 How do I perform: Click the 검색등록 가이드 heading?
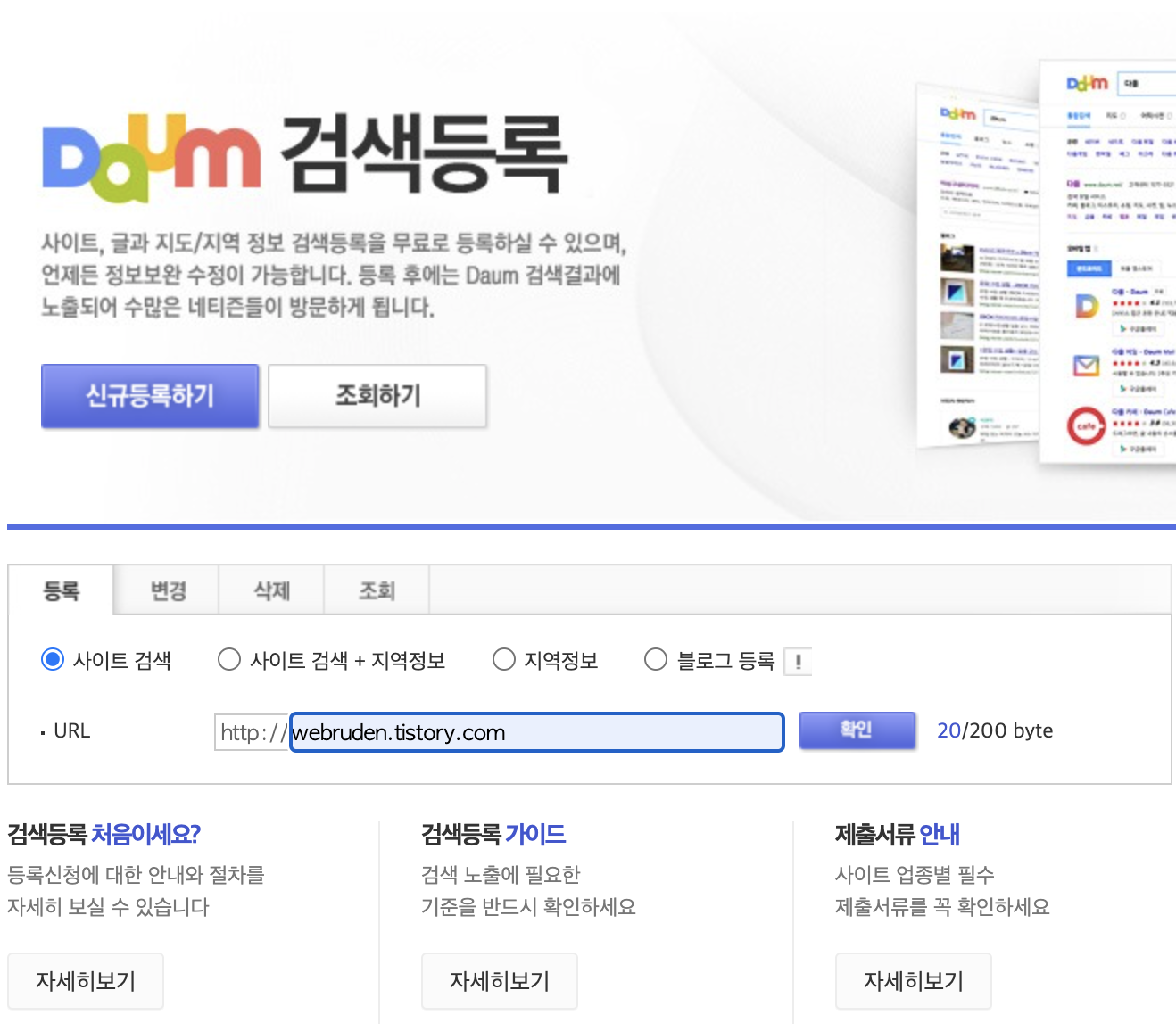493,834
